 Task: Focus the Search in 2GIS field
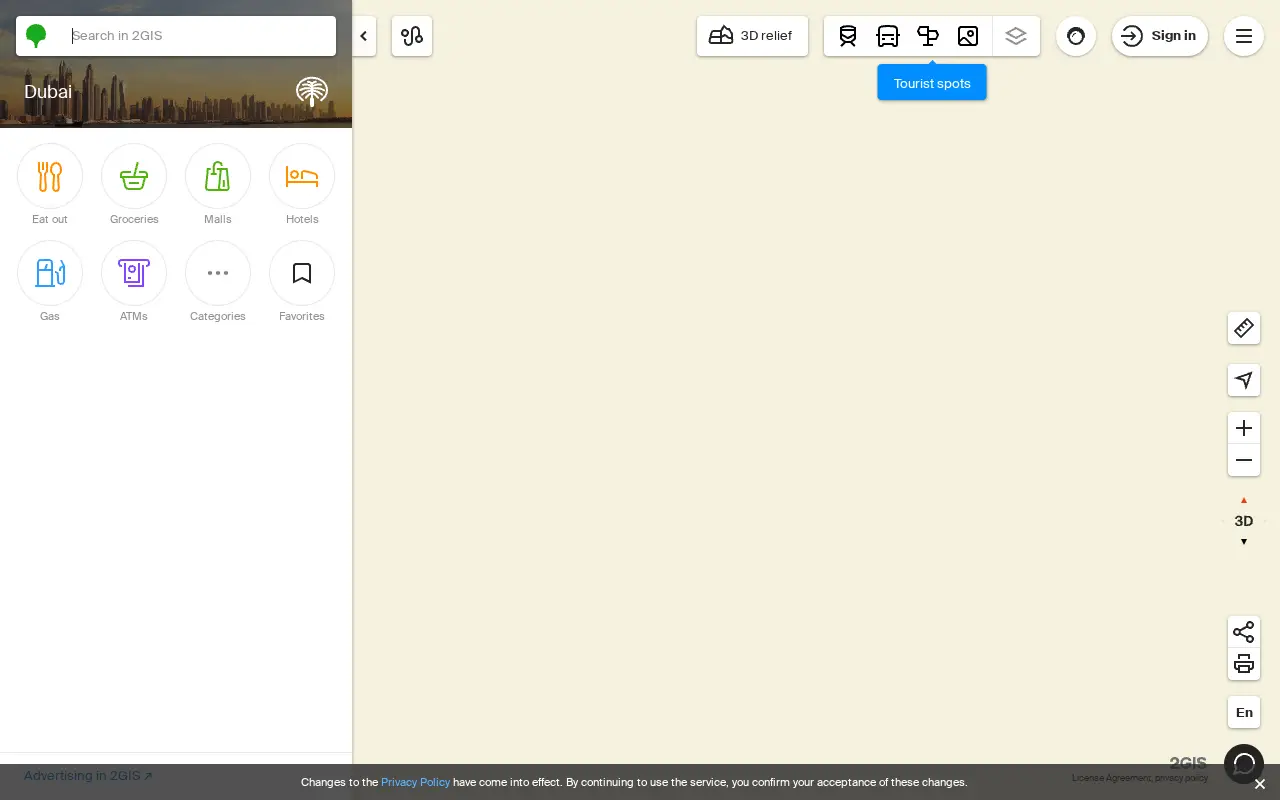click(x=200, y=36)
